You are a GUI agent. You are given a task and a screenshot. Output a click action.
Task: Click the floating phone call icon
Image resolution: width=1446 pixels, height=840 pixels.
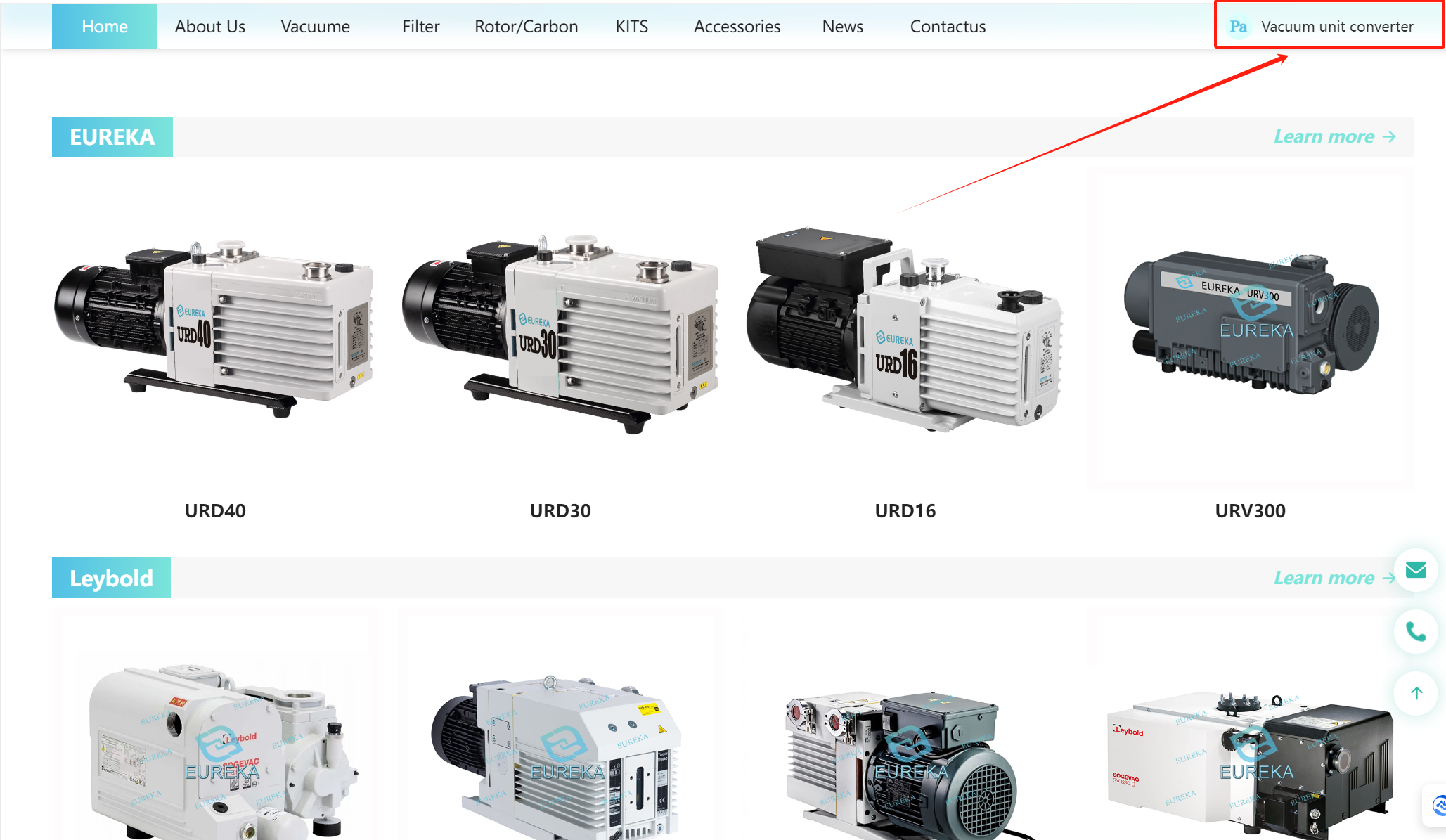point(1415,632)
